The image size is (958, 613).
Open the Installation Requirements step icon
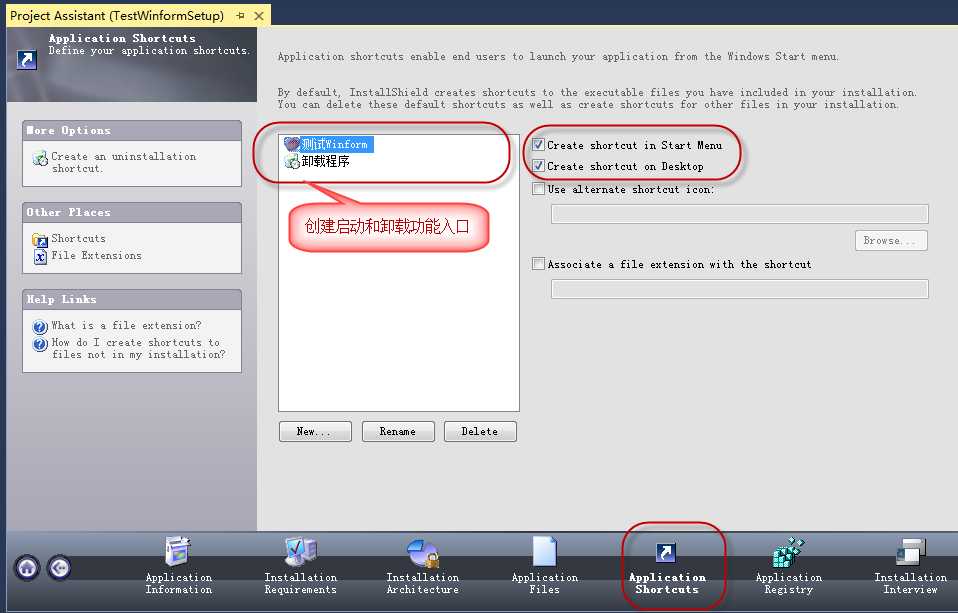301,551
